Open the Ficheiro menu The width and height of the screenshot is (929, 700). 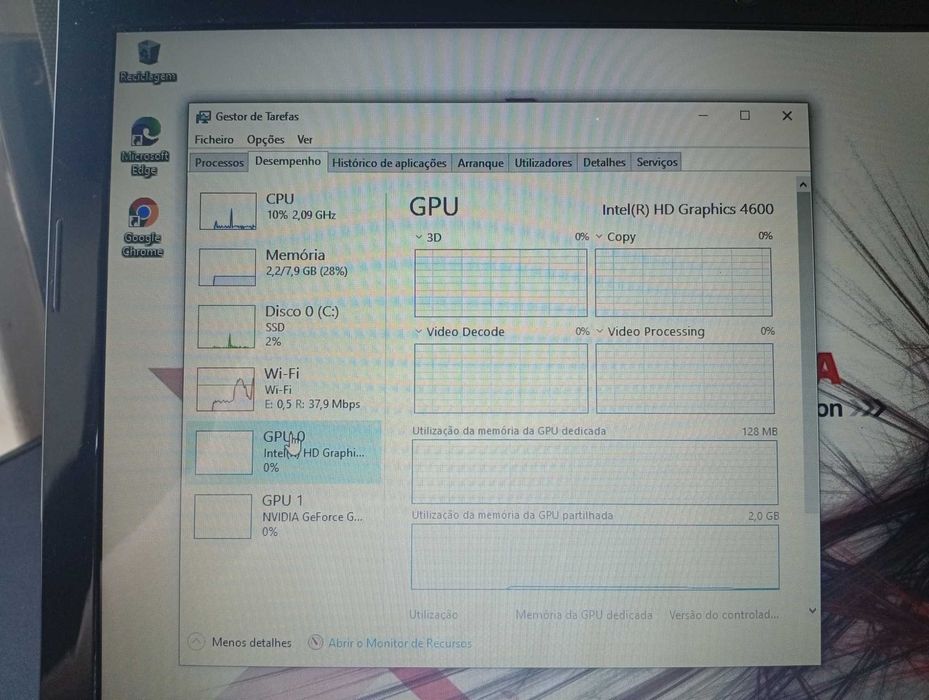point(214,140)
